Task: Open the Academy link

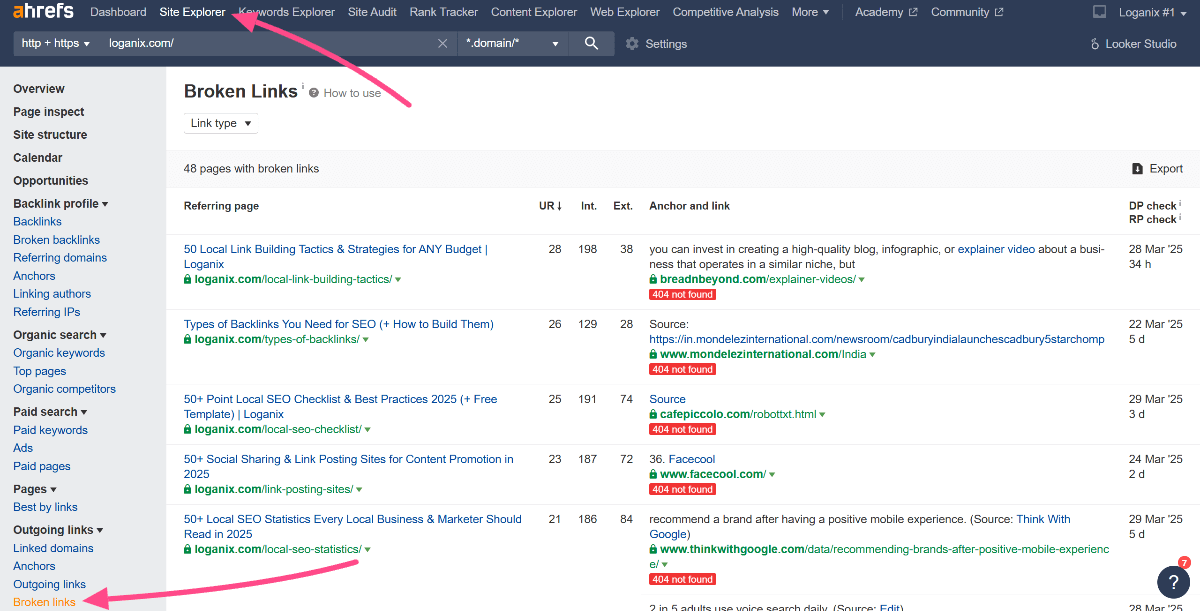Action: coord(879,12)
